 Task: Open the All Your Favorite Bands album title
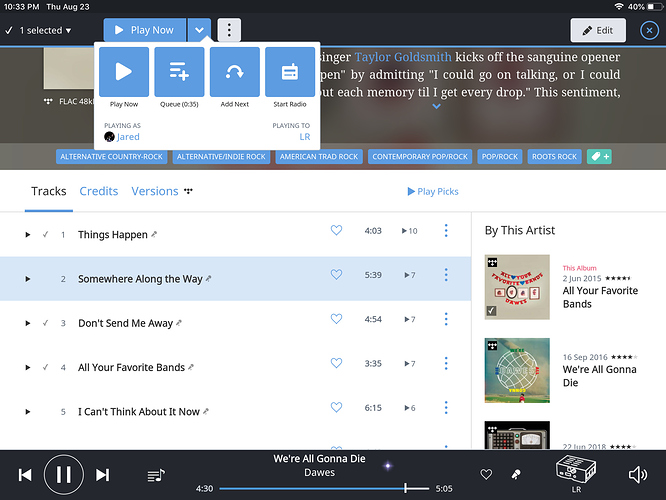600,297
